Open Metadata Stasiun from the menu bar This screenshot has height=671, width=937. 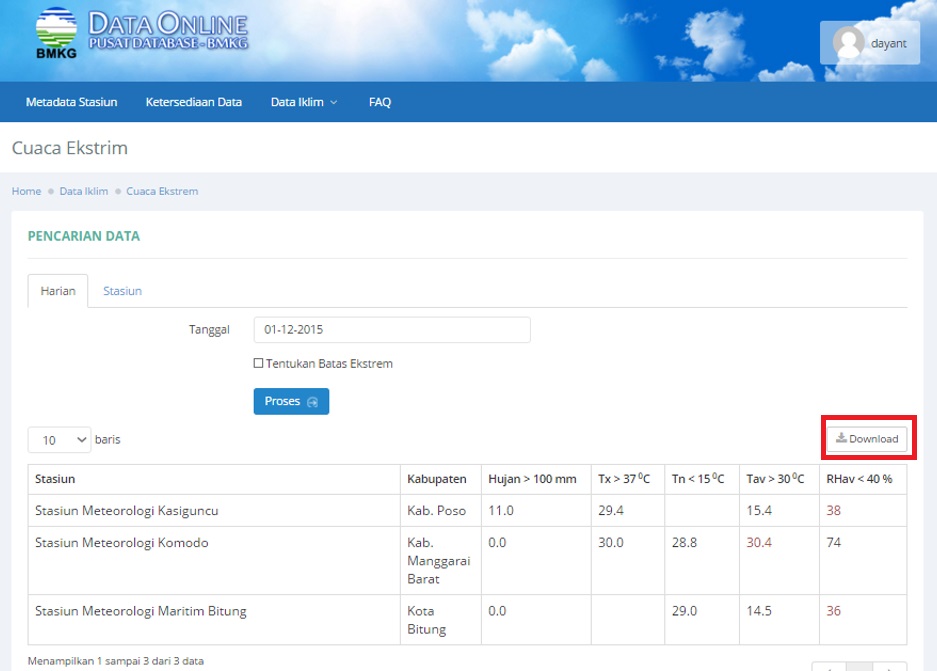tap(71, 102)
